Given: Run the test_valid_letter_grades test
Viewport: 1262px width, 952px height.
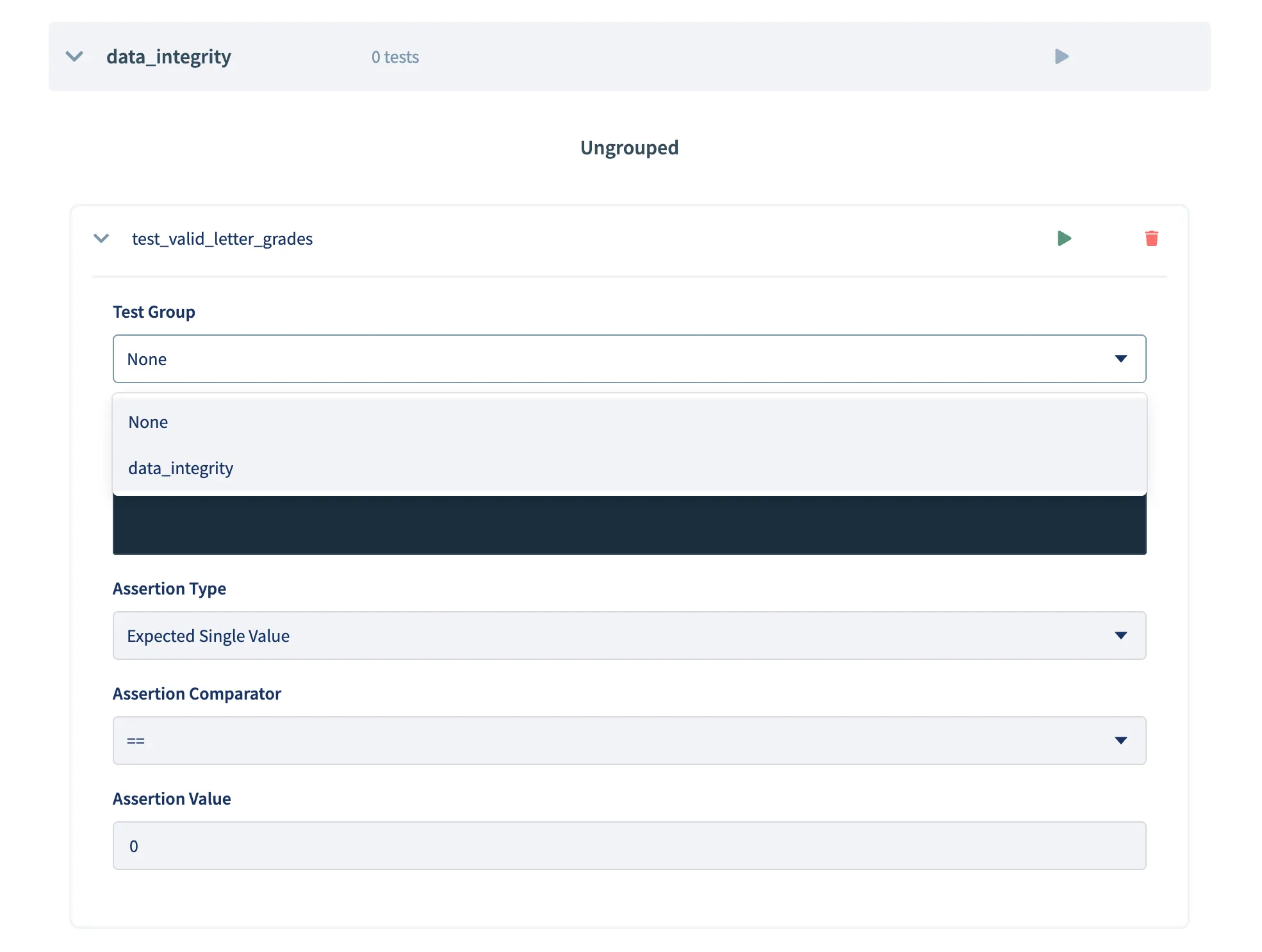Looking at the screenshot, I should tap(1065, 238).
